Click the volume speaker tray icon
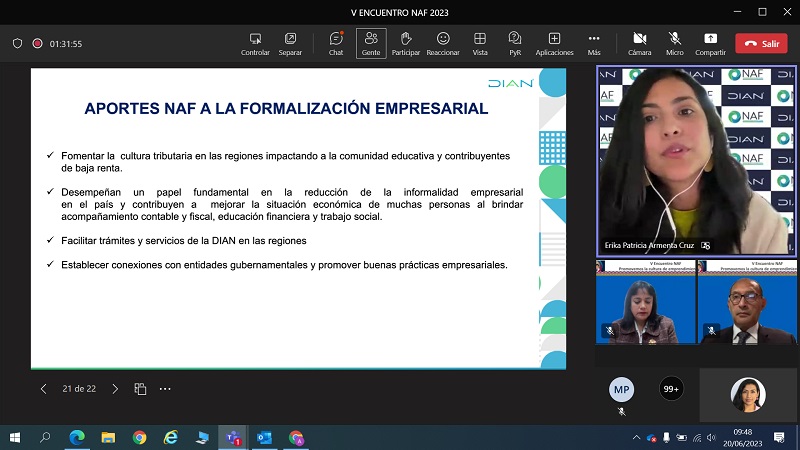 [x=711, y=438]
